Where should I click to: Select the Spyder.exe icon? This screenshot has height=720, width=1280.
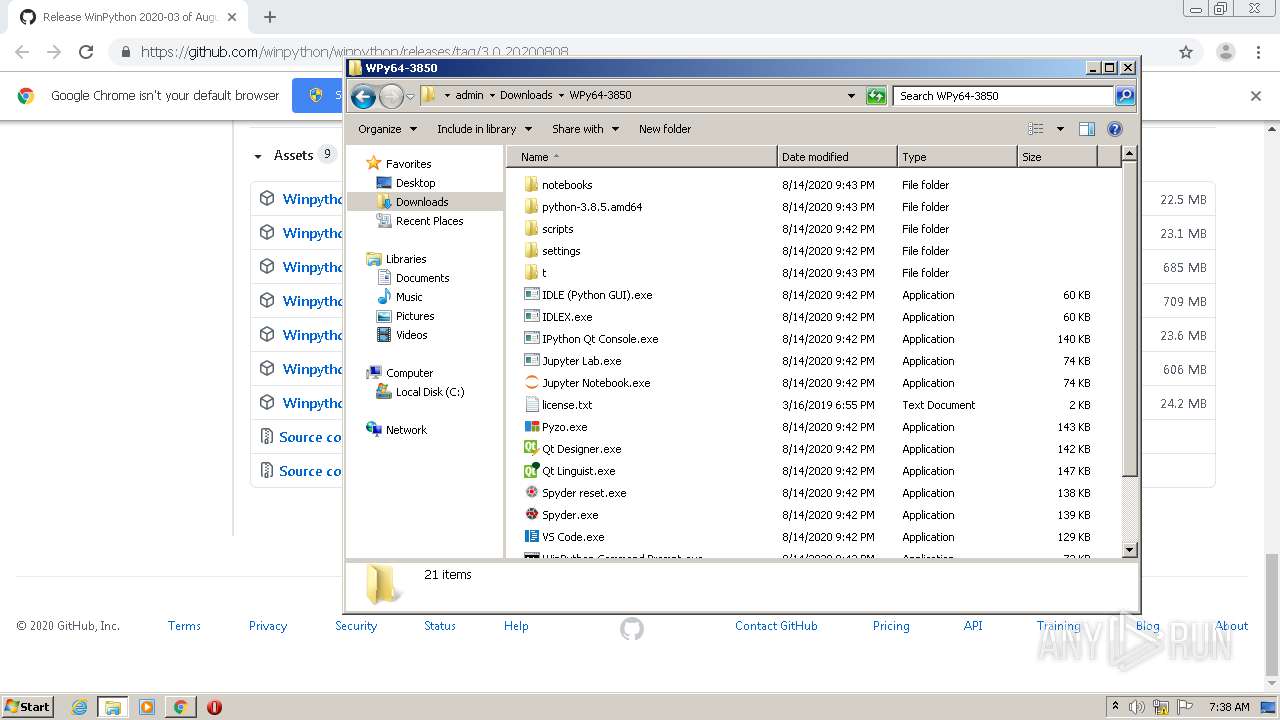[532, 515]
